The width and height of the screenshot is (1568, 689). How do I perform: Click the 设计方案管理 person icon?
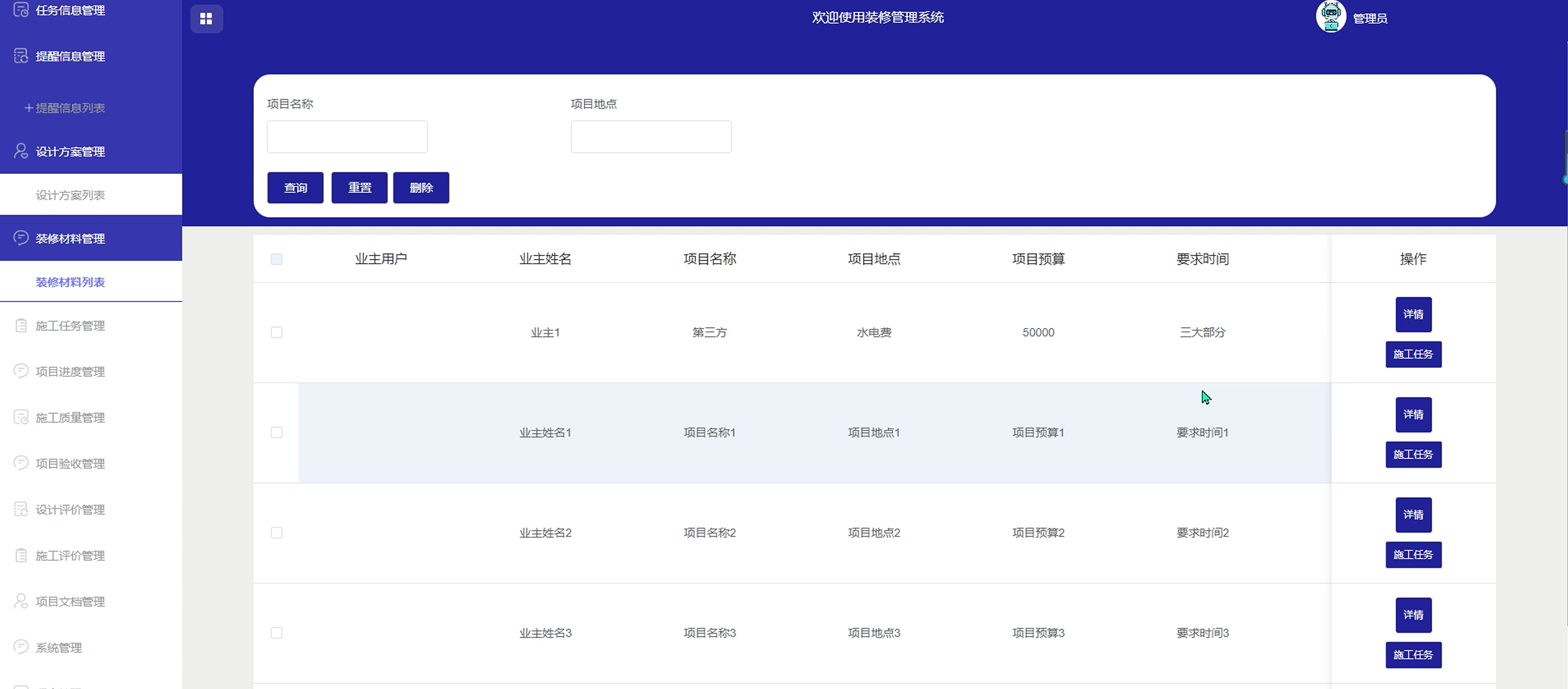[x=20, y=151]
